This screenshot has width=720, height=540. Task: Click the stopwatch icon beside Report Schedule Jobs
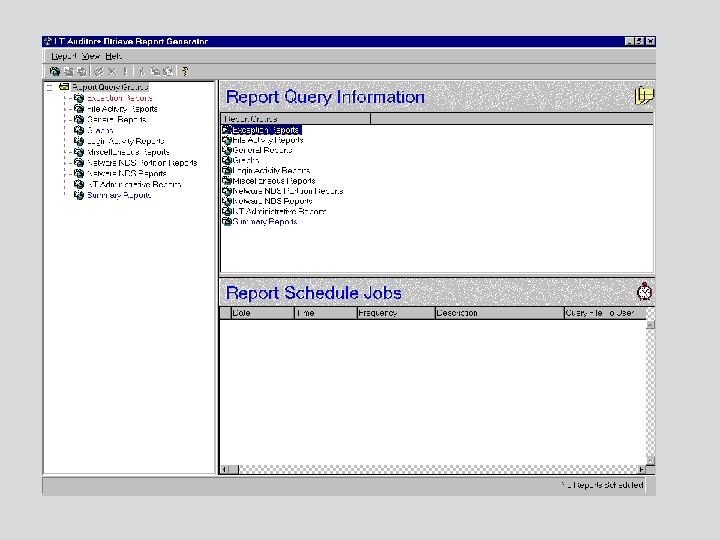(x=644, y=292)
